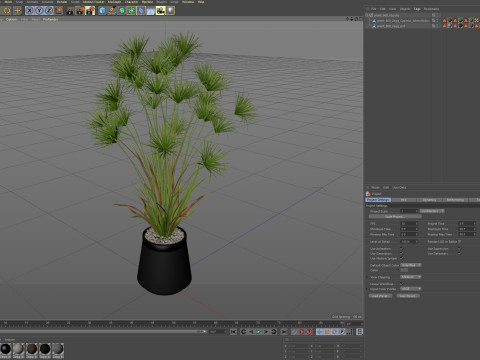Click the Level of Detail field
Image resolution: width=480 pixels, height=360 pixels.
click(409, 242)
